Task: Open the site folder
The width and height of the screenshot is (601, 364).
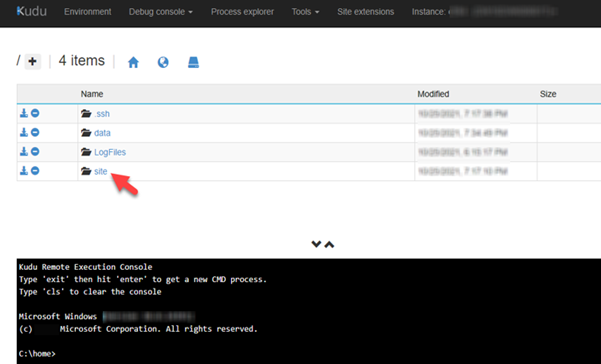Action: pyautogui.click(x=101, y=171)
